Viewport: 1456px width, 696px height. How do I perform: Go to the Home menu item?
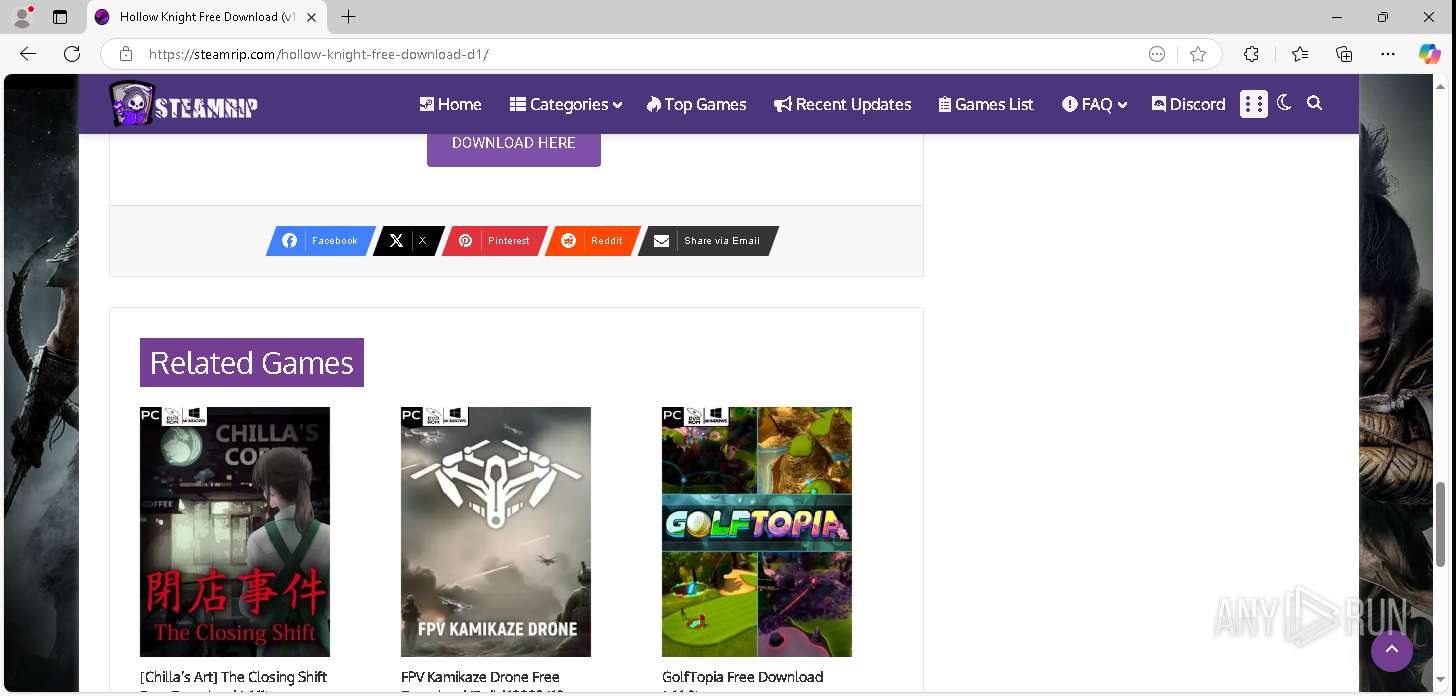point(450,104)
